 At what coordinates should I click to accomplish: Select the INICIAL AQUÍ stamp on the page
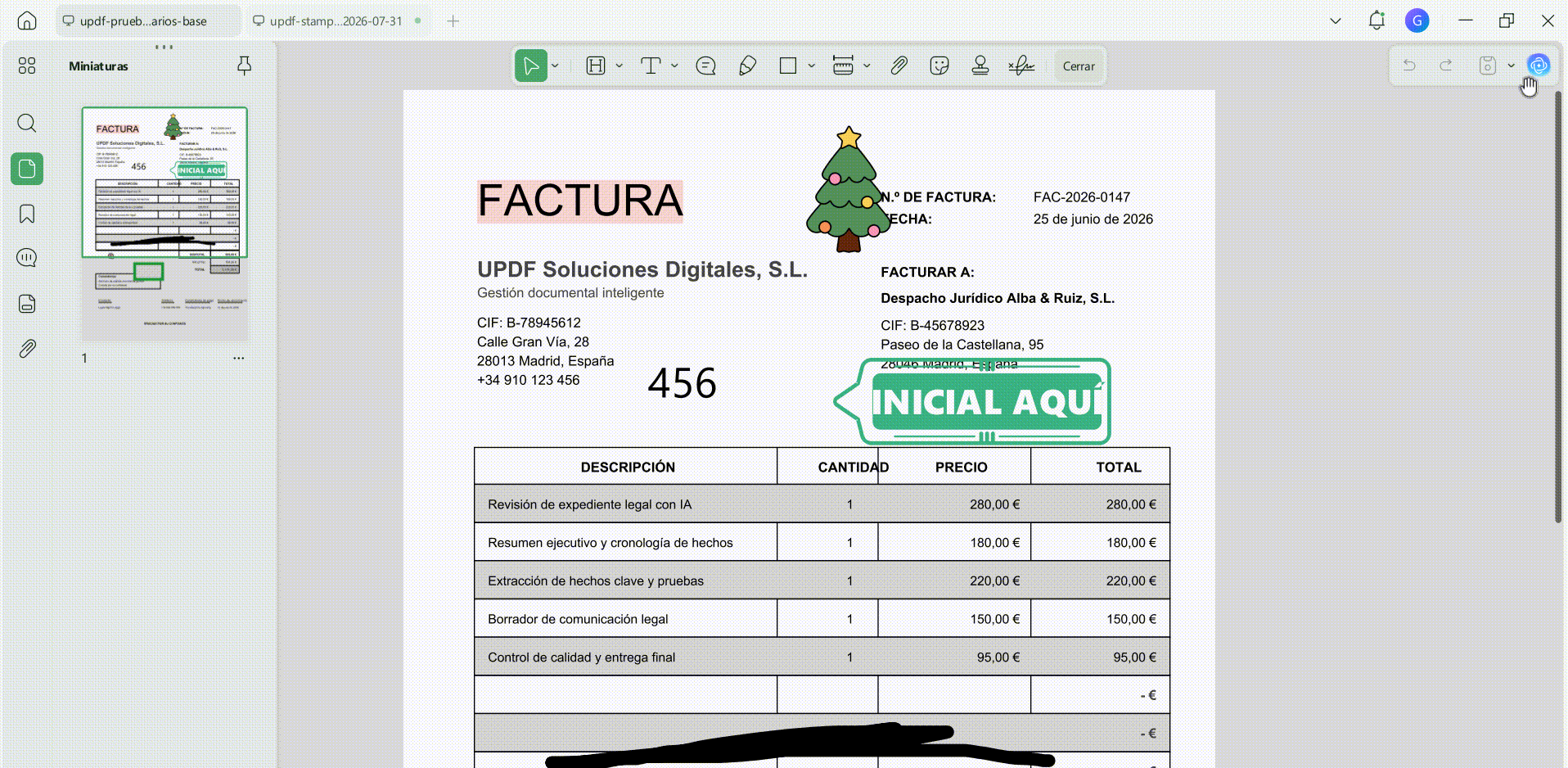click(x=972, y=401)
